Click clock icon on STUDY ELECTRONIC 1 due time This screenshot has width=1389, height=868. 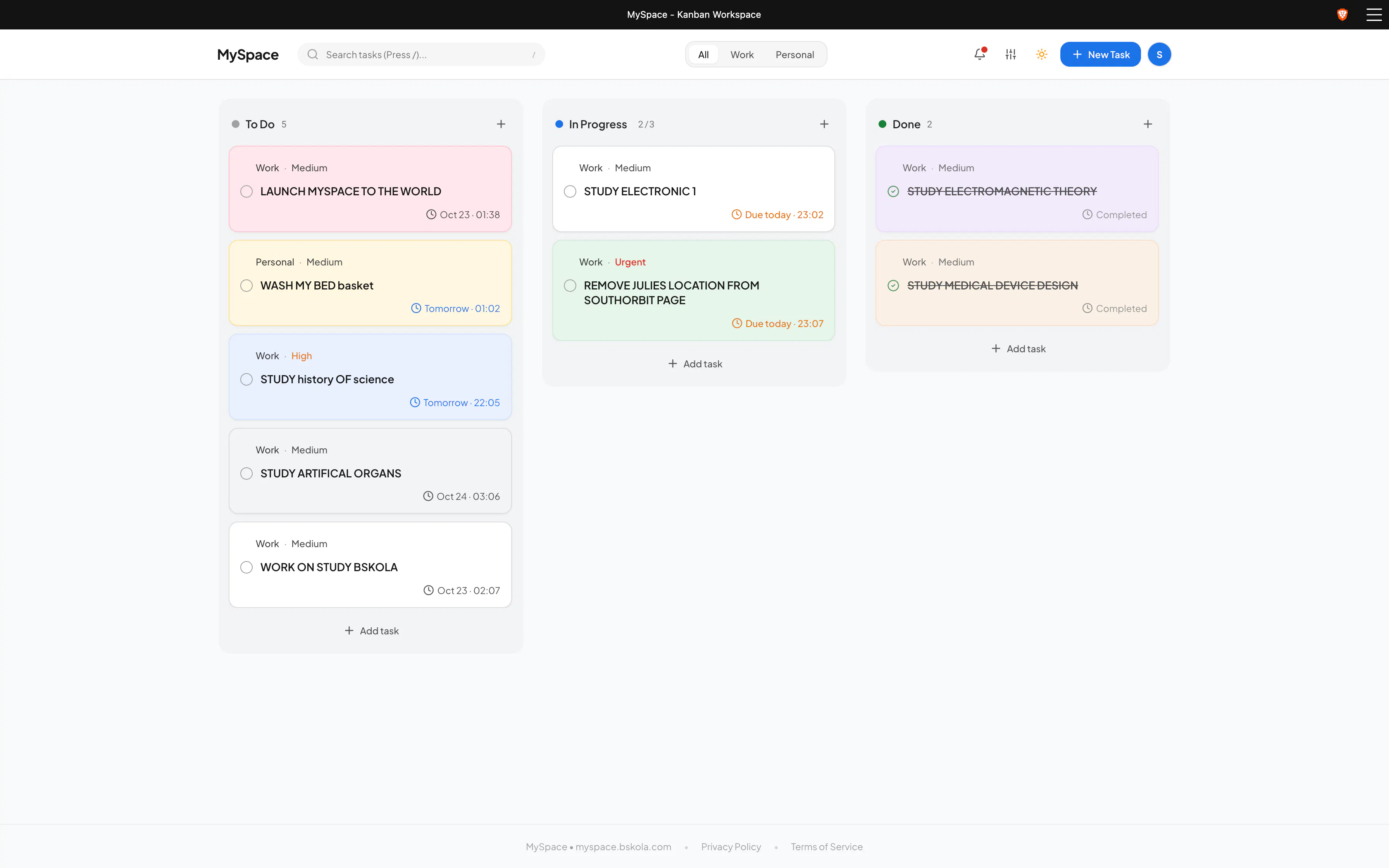coord(736,215)
